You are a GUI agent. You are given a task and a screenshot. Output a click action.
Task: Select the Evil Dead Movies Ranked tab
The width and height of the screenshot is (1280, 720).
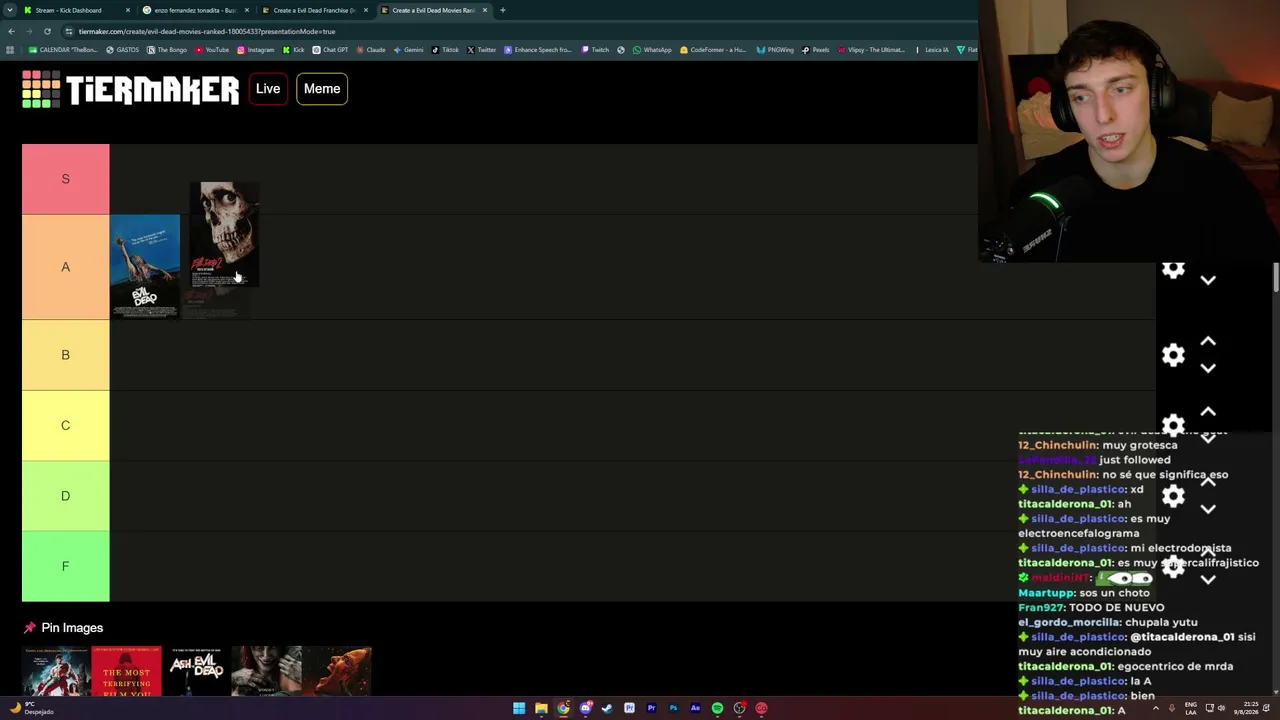click(434, 10)
